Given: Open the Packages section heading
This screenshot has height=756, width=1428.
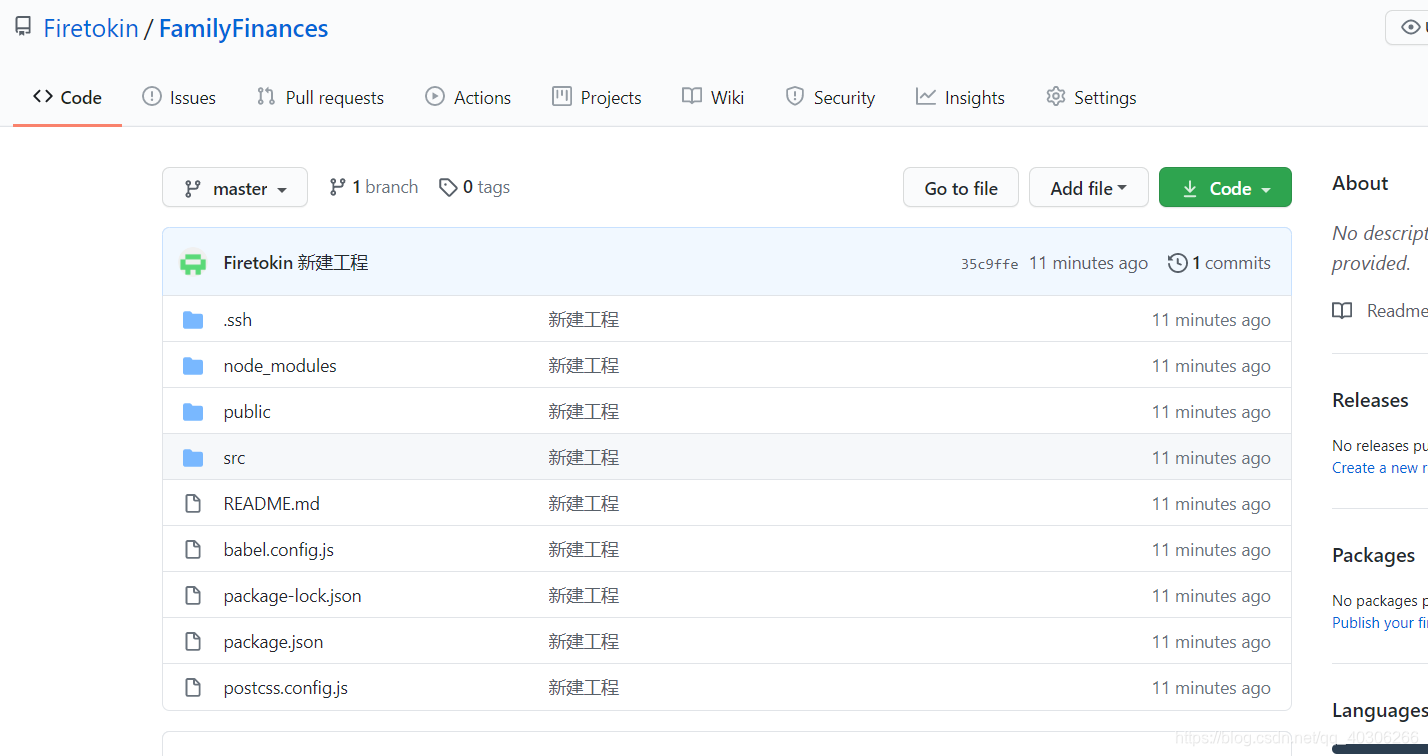Looking at the screenshot, I should [x=1373, y=555].
